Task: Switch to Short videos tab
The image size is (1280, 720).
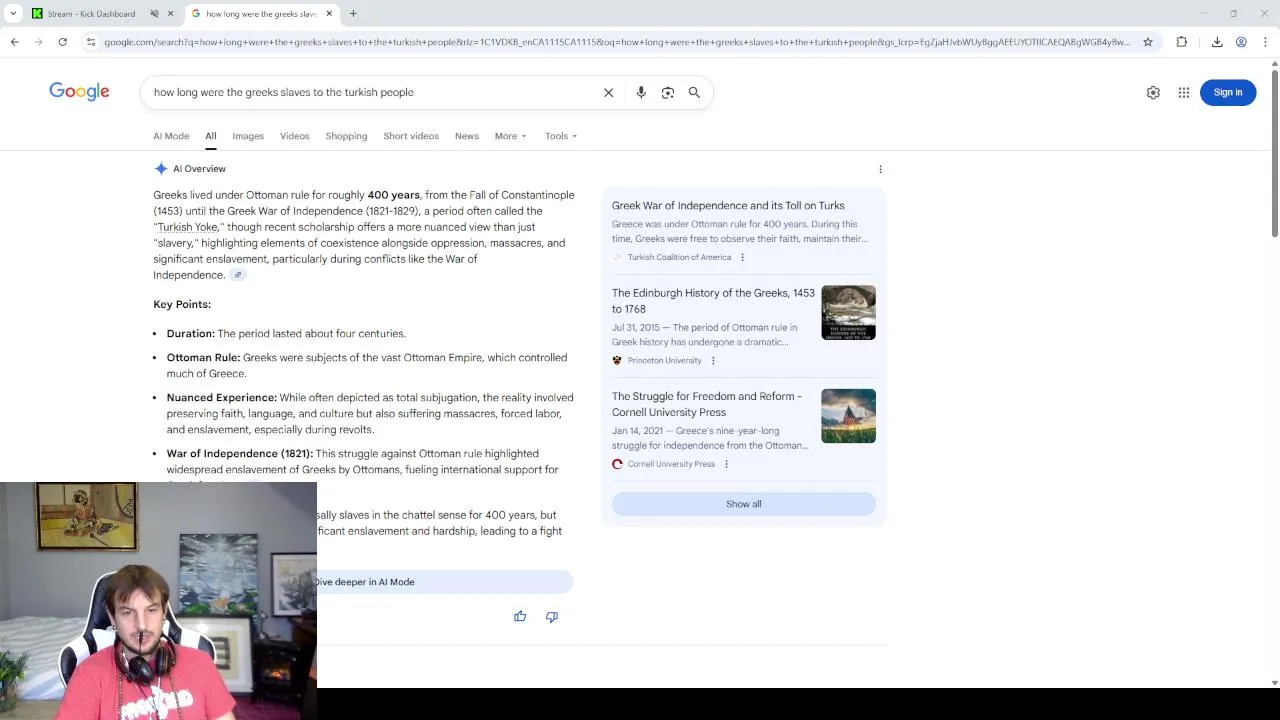Action: click(x=411, y=136)
